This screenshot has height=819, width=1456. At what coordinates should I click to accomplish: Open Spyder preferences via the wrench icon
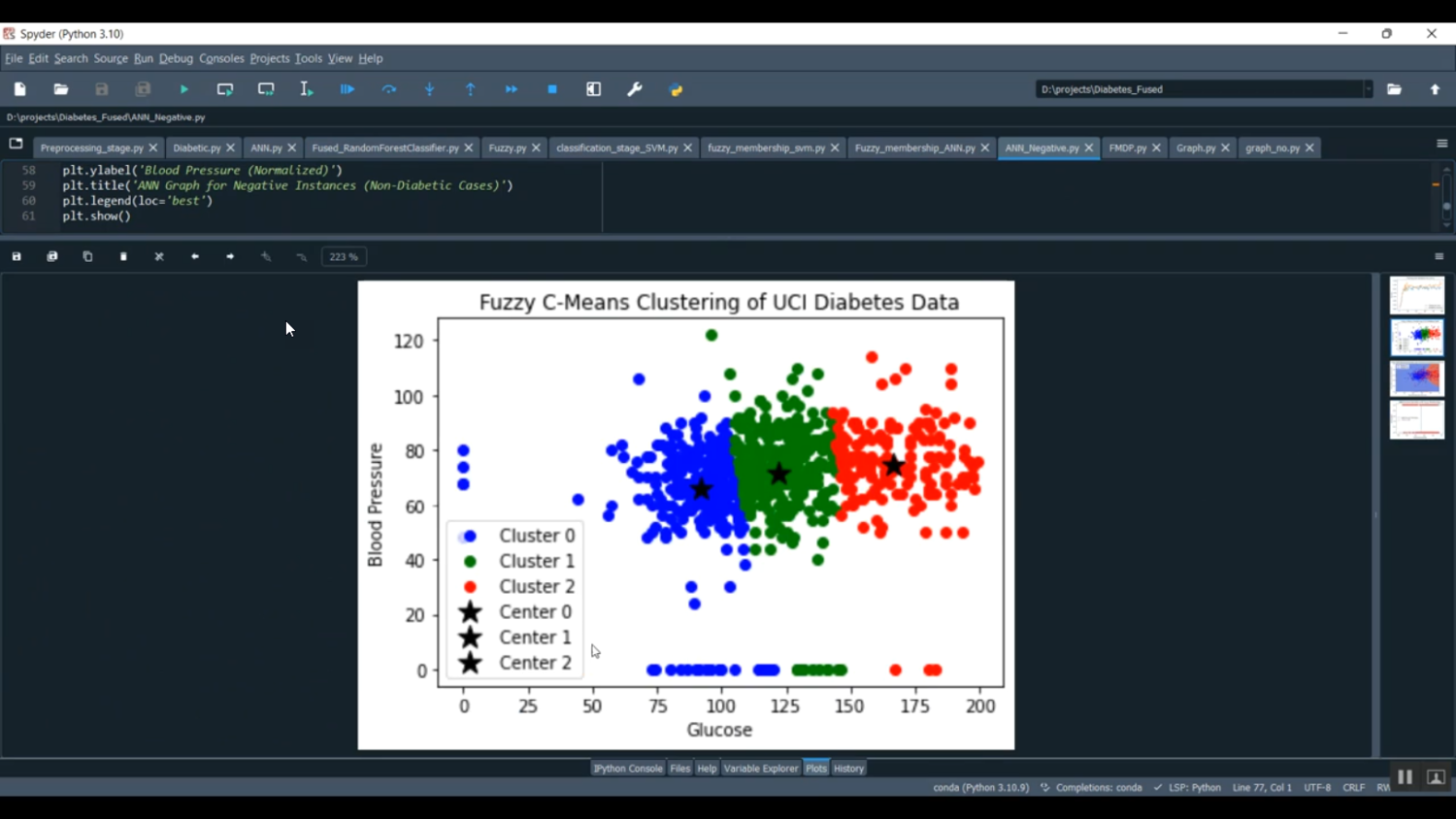(x=634, y=88)
